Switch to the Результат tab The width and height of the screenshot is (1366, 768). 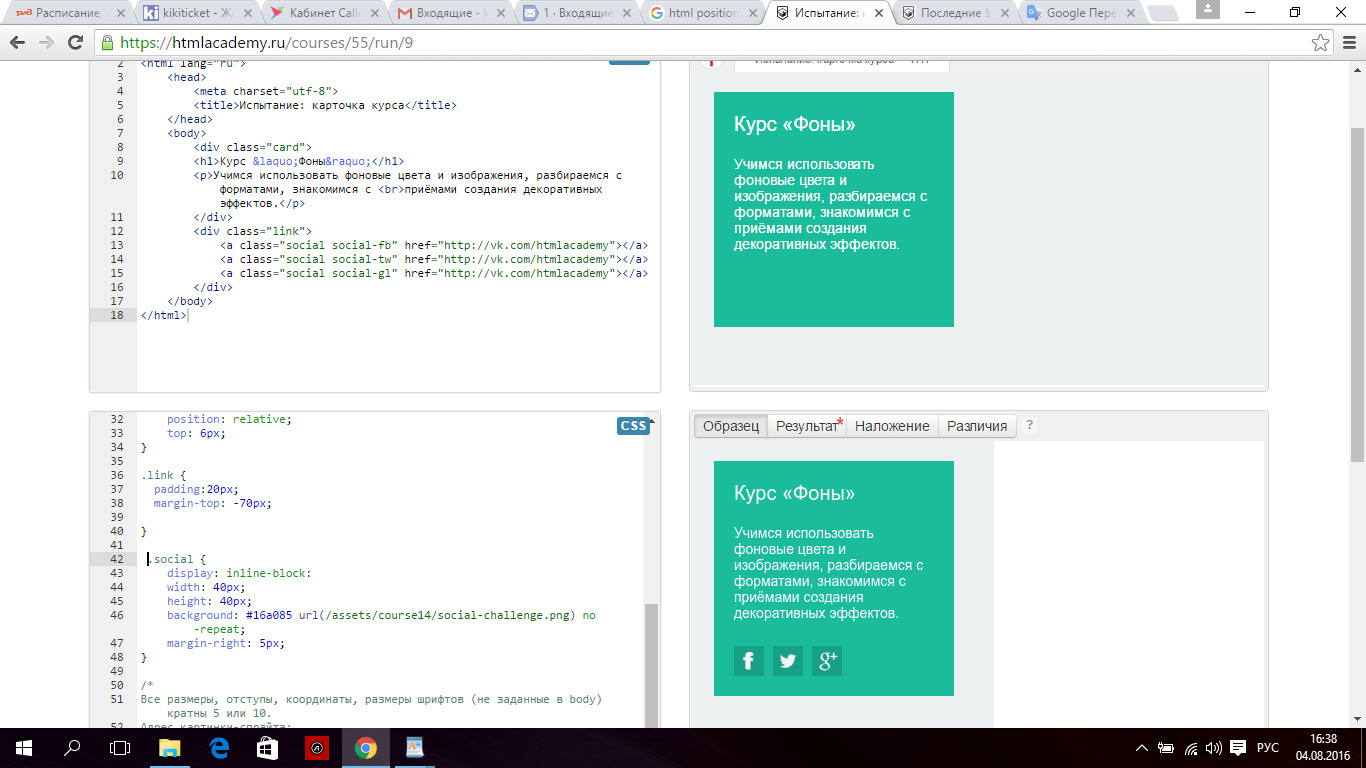[x=807, y=426]
